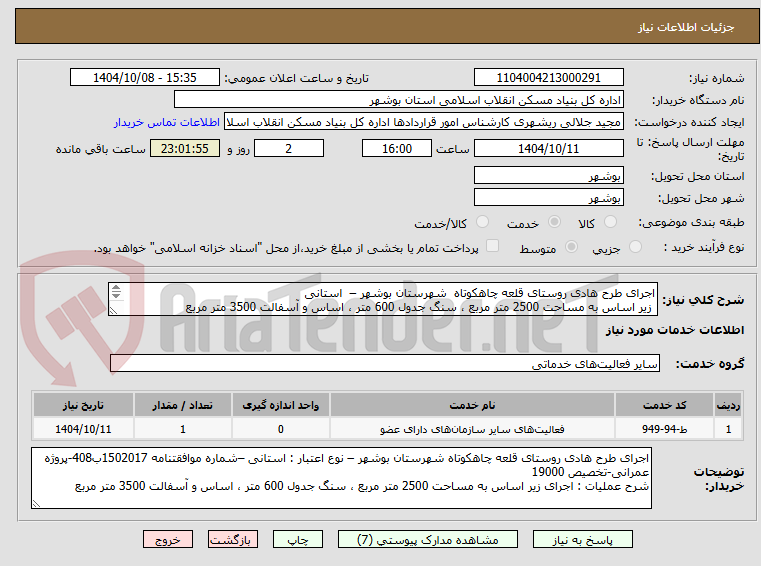Click the شماره نیاز number field

(548, 77)
